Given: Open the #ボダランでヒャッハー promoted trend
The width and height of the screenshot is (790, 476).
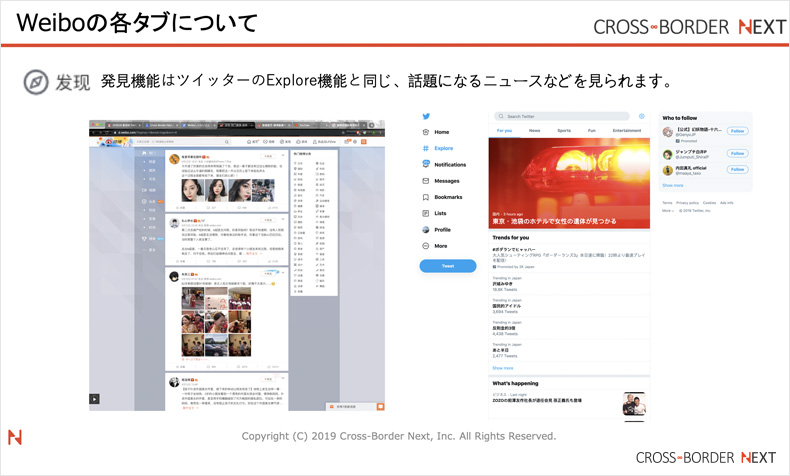Looking at the screenshot, I should (569, 258).
